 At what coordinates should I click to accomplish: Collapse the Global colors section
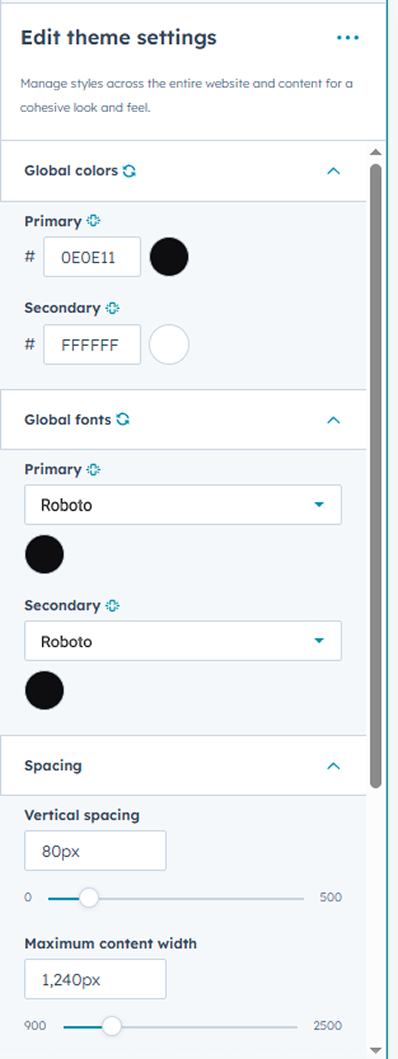[x=333, y=171]
